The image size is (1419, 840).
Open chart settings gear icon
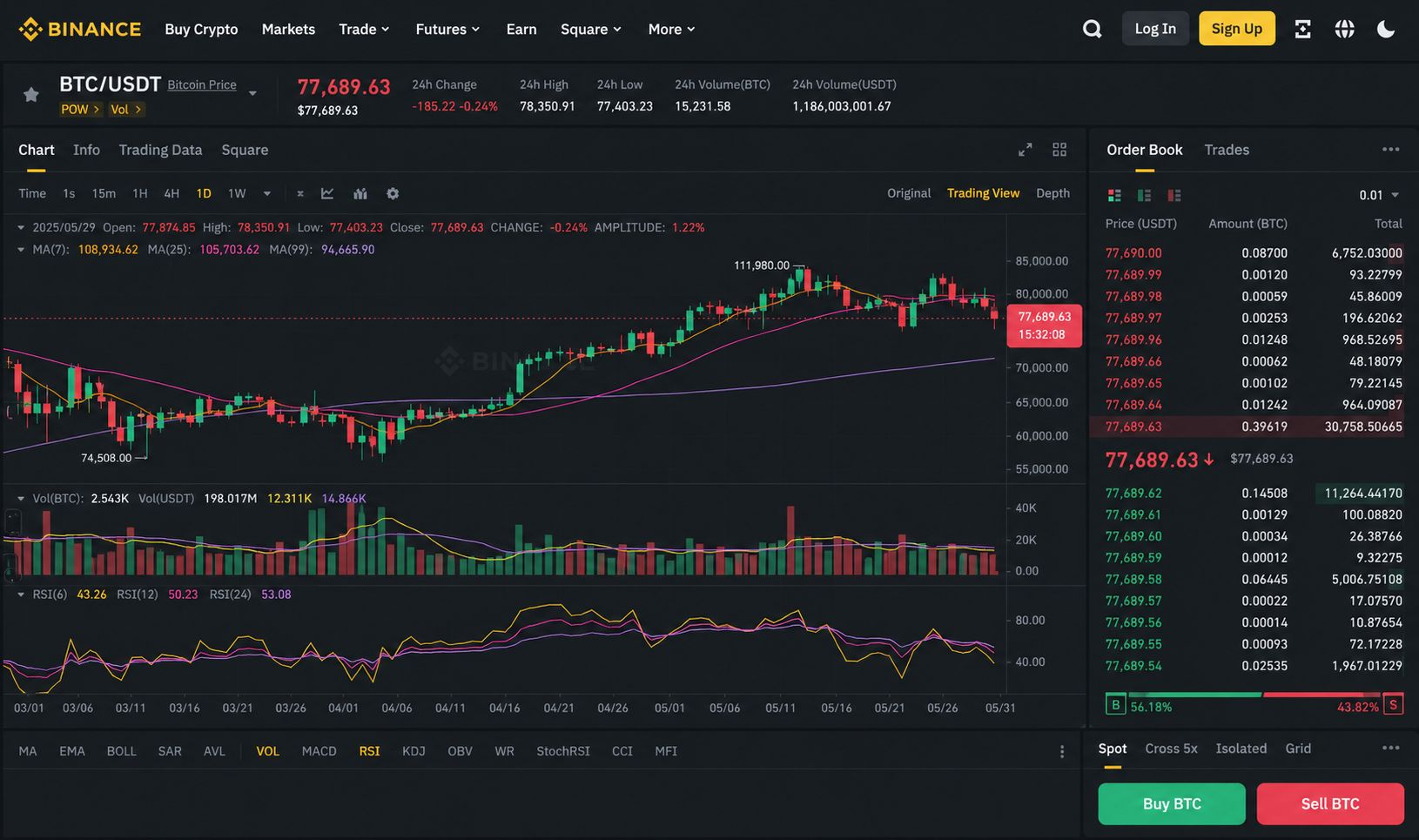[x=393, y=193]
